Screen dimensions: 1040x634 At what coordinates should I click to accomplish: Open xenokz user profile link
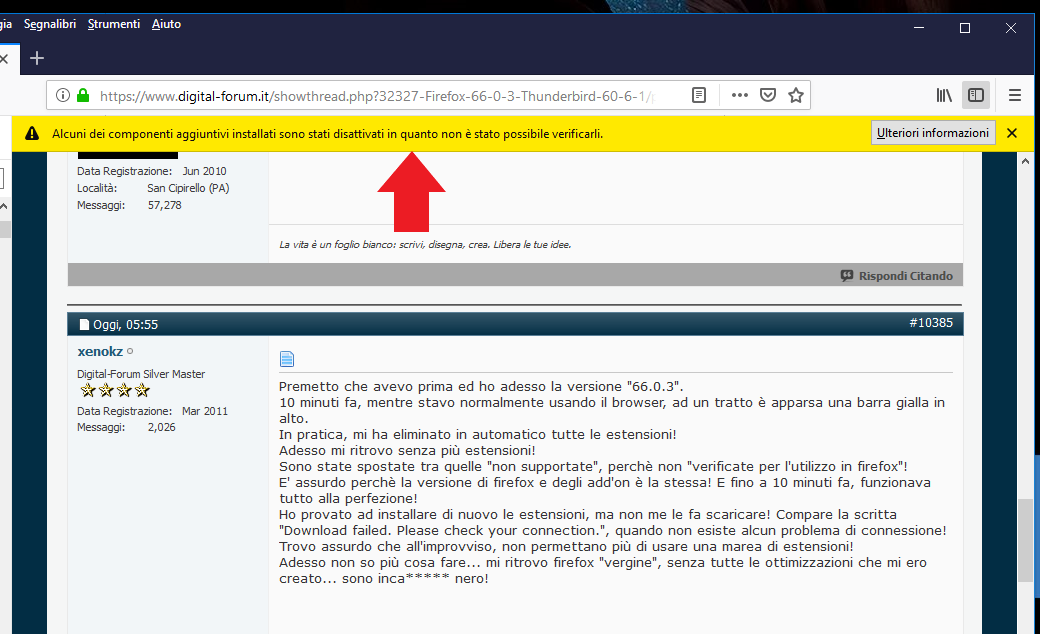[x=100, y=351]
